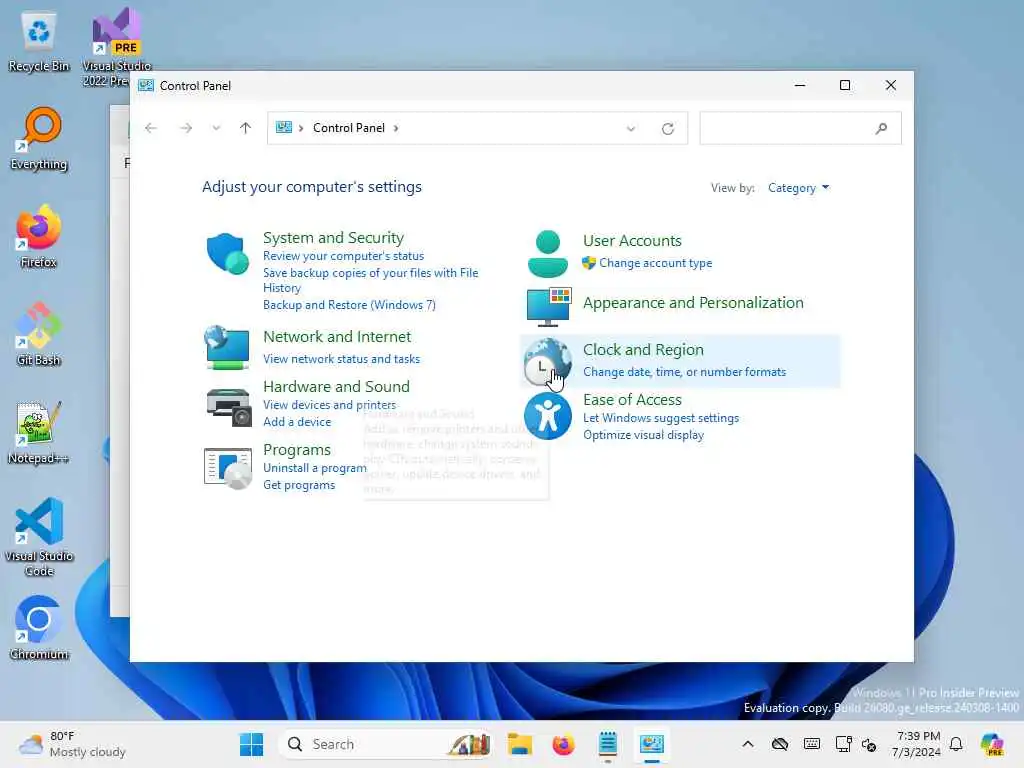Select the Everything desktop shortcut
This screenshot has height=768, width=1024.
pyautogui.click(x=39, y=139)
